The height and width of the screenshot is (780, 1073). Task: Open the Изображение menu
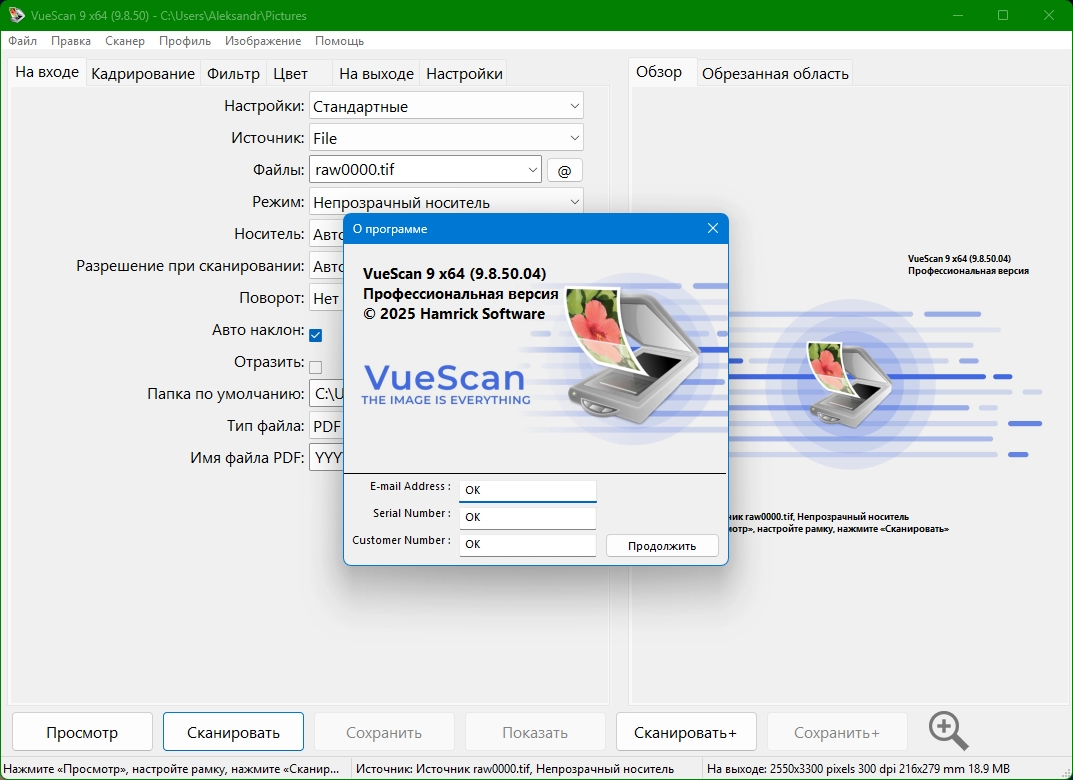[x=263, y=40]
